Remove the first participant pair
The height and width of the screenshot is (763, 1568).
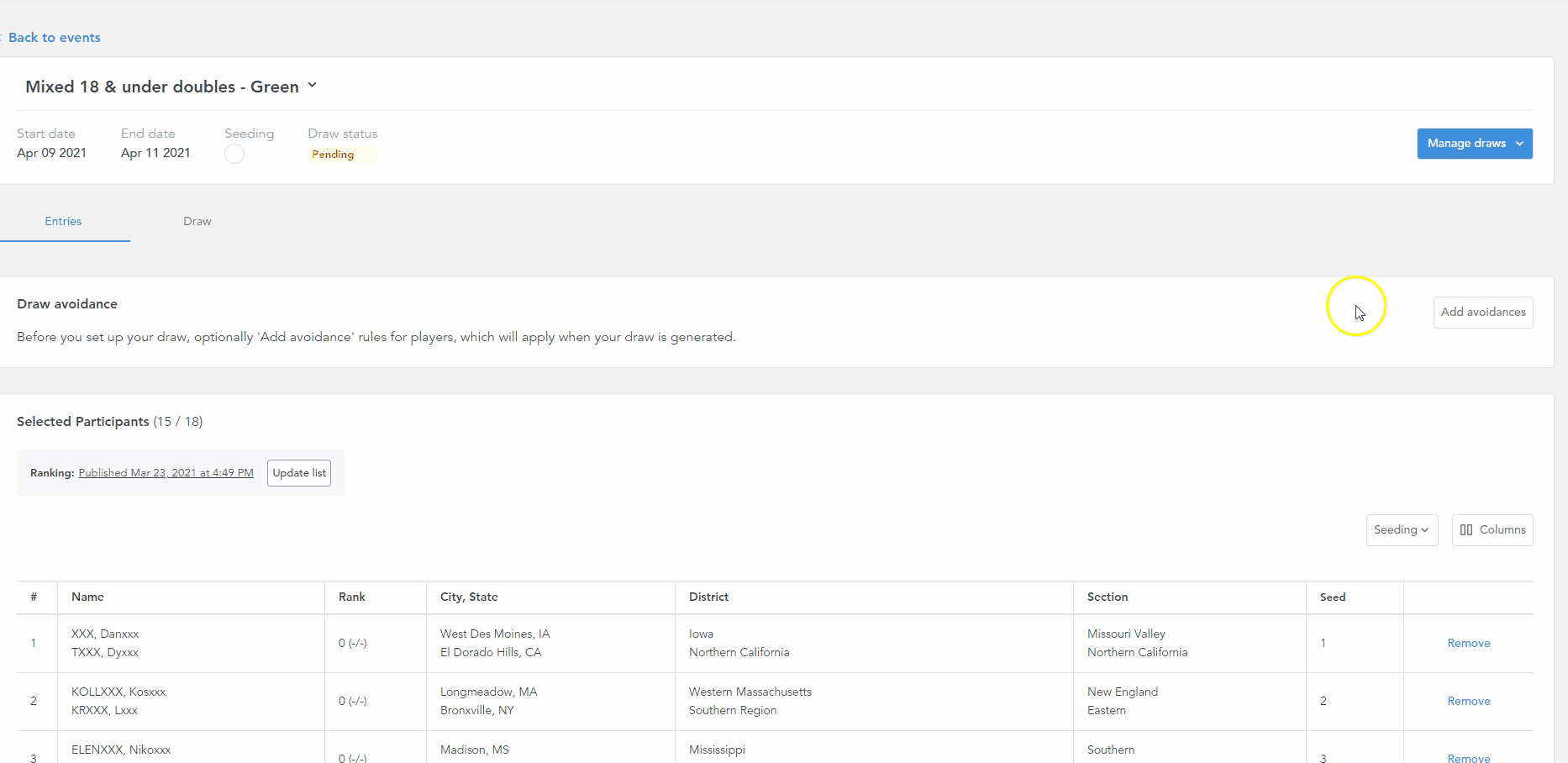[x=1468, y=644]
